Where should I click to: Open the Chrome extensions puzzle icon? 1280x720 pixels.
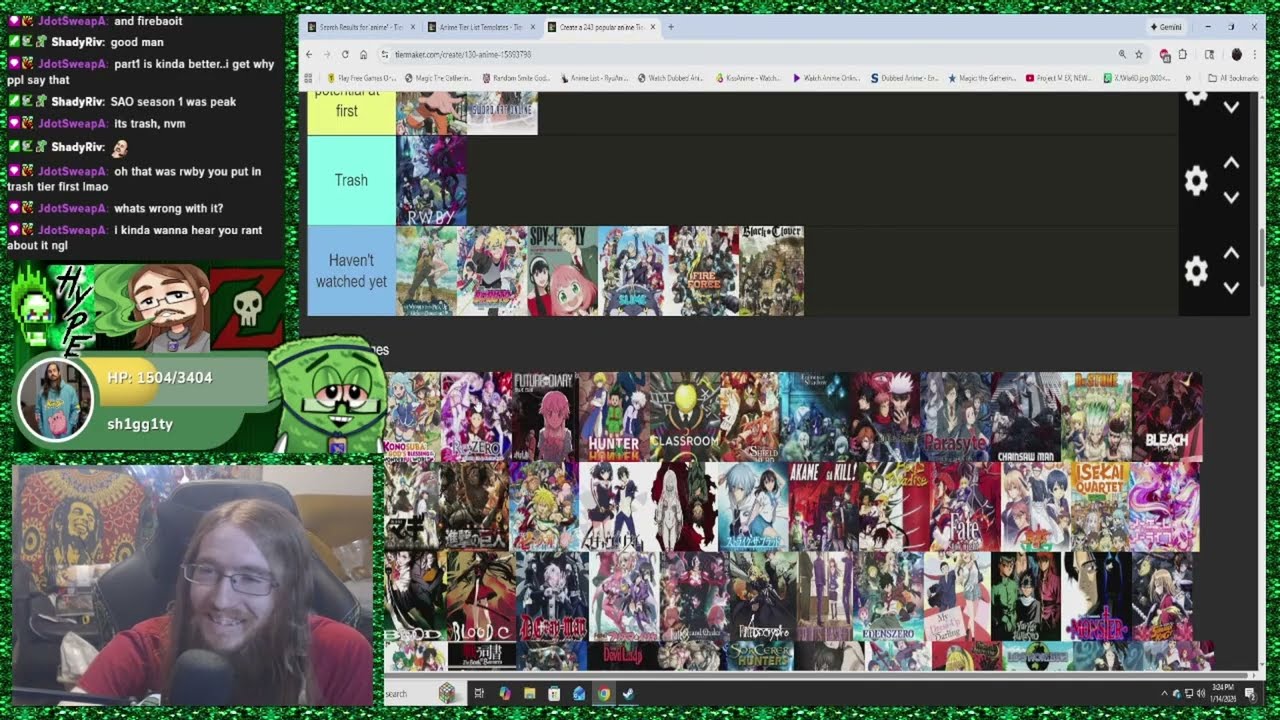(1182, 54)
